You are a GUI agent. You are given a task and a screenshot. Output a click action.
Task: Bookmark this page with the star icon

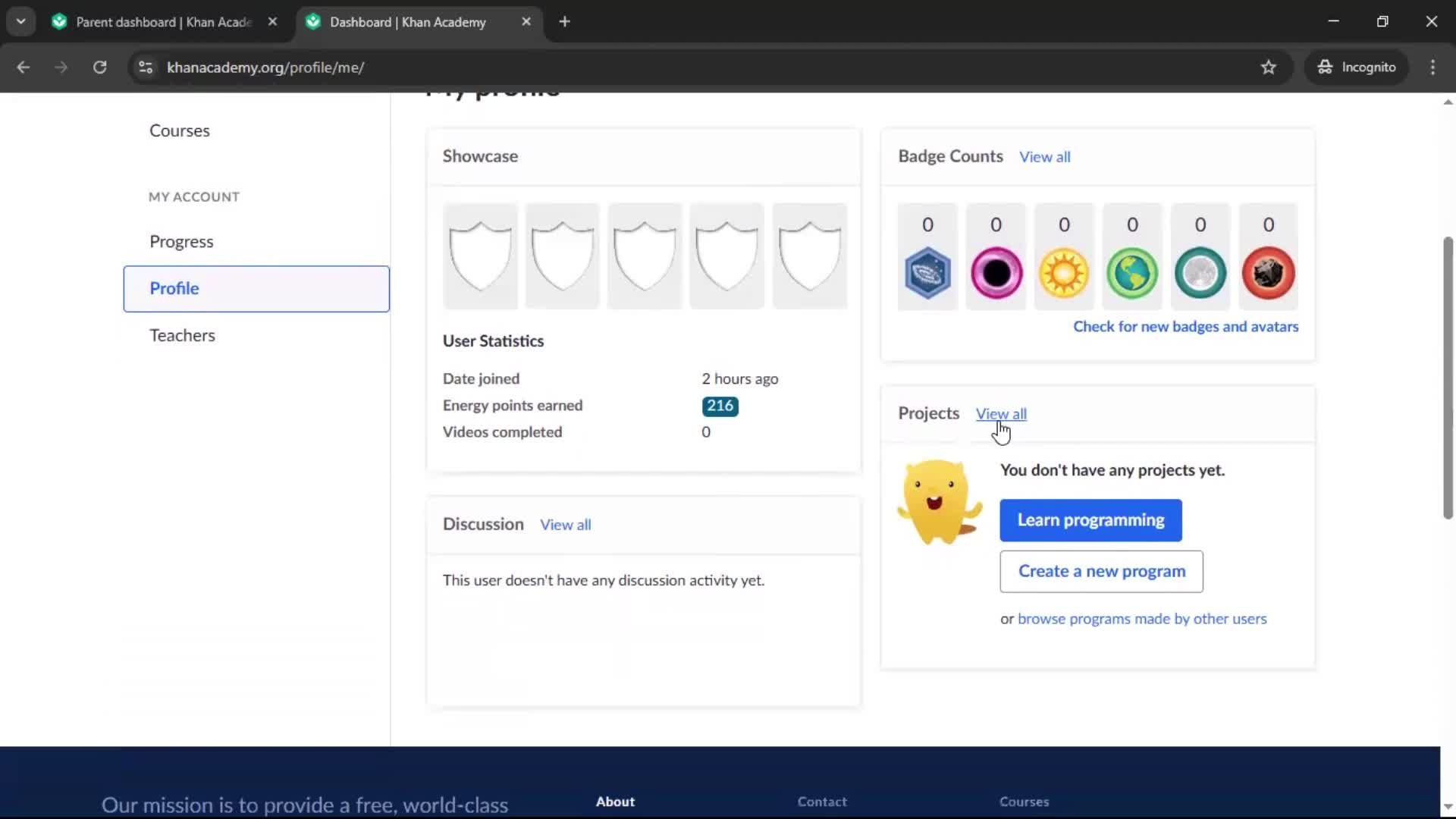point(1269,67)
